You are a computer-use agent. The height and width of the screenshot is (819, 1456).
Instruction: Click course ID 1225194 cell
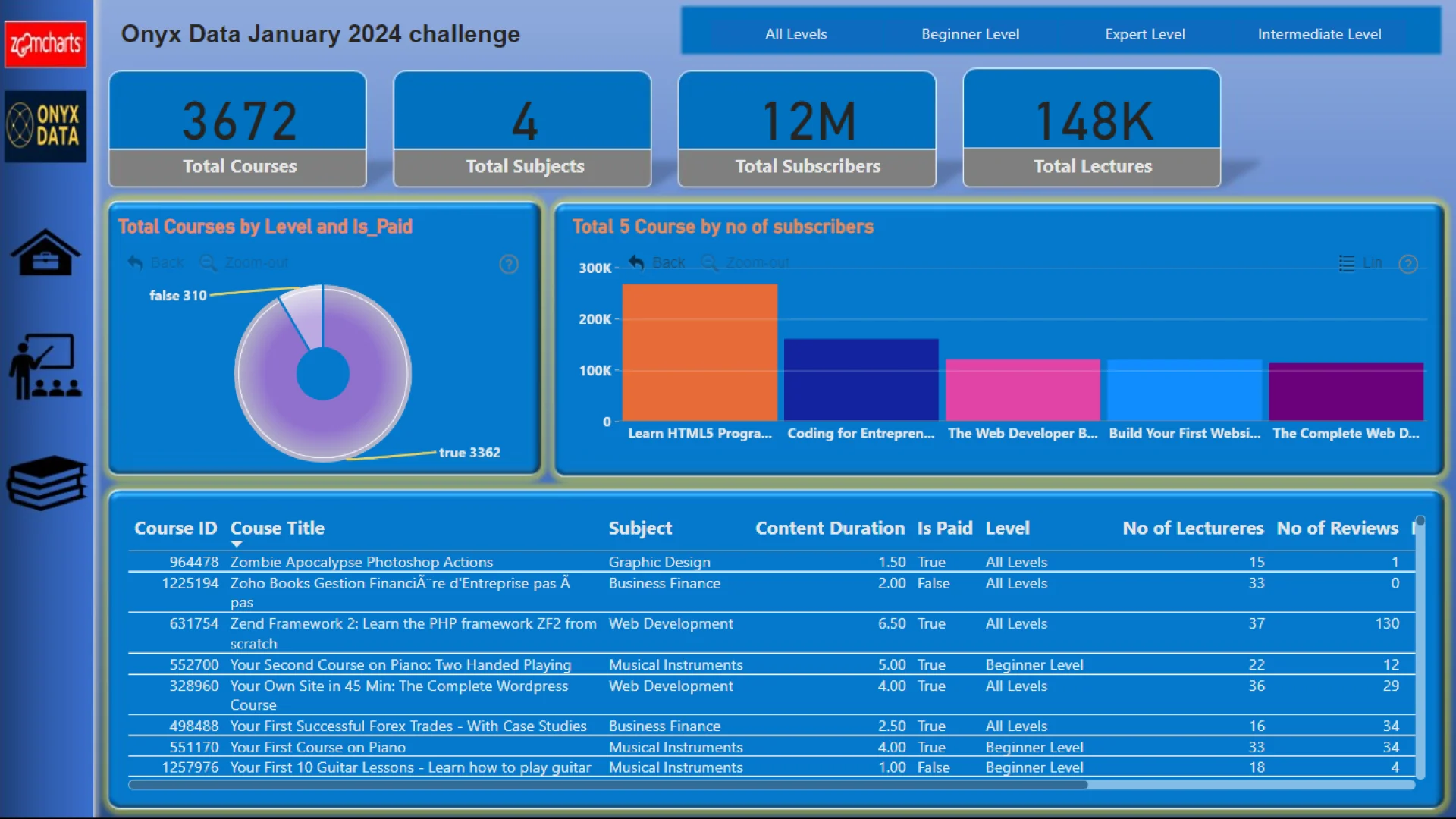190,583
